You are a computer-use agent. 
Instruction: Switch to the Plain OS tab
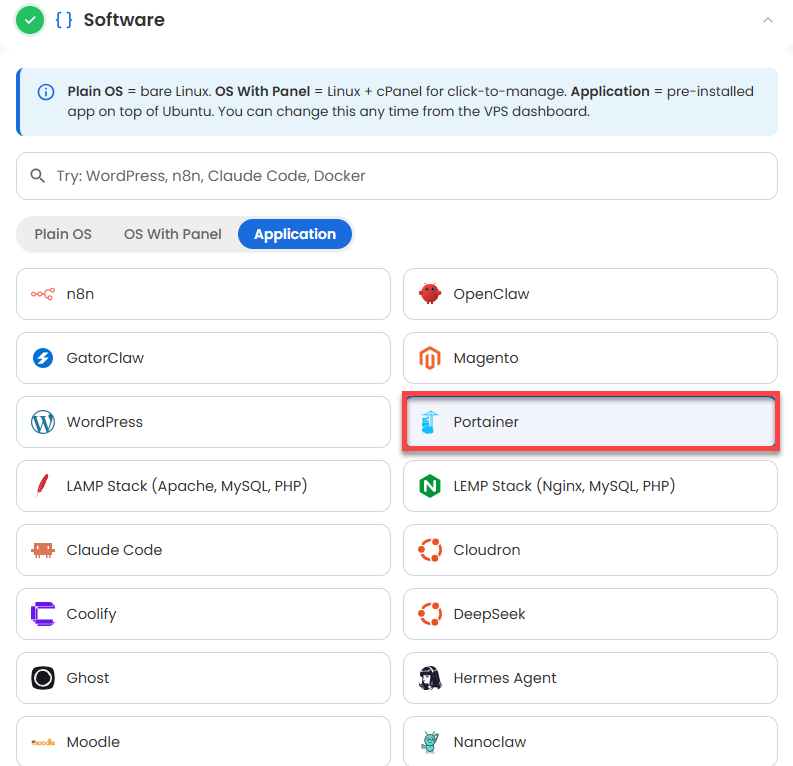click(63, 234)
